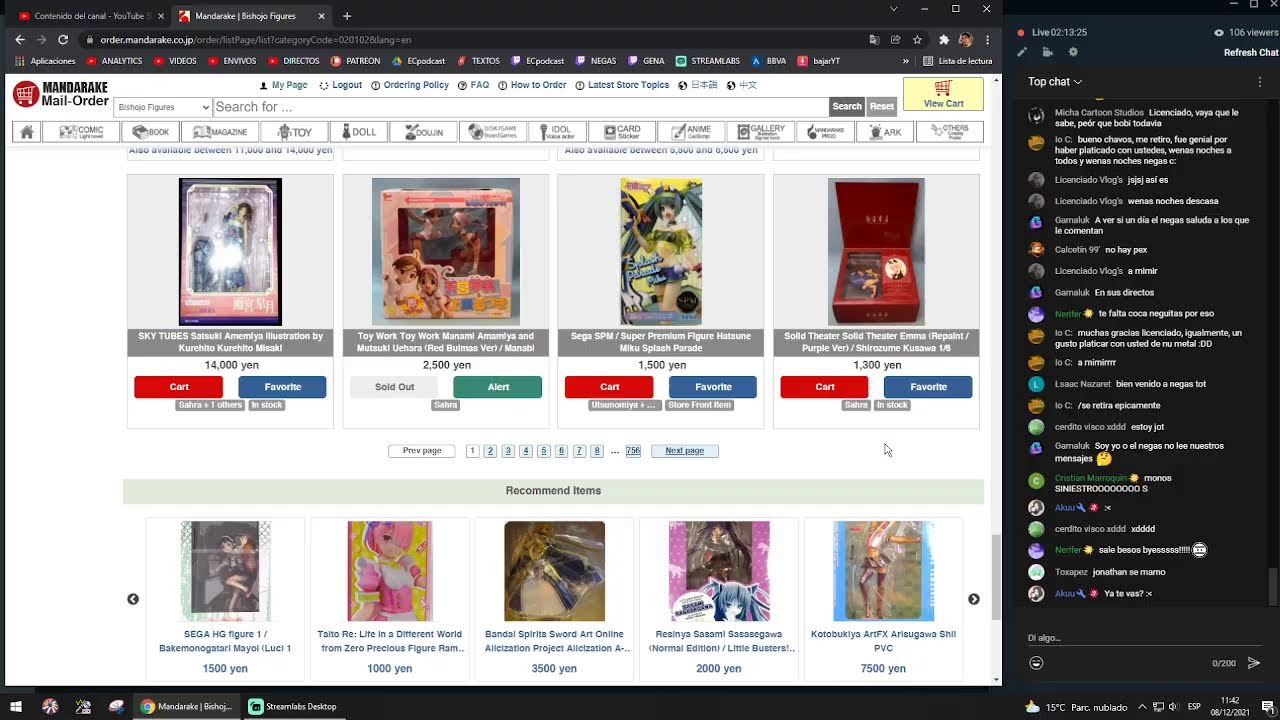
Task: Open Chrome Mandarake window from taskbar
Action: [x=187, y=706]
